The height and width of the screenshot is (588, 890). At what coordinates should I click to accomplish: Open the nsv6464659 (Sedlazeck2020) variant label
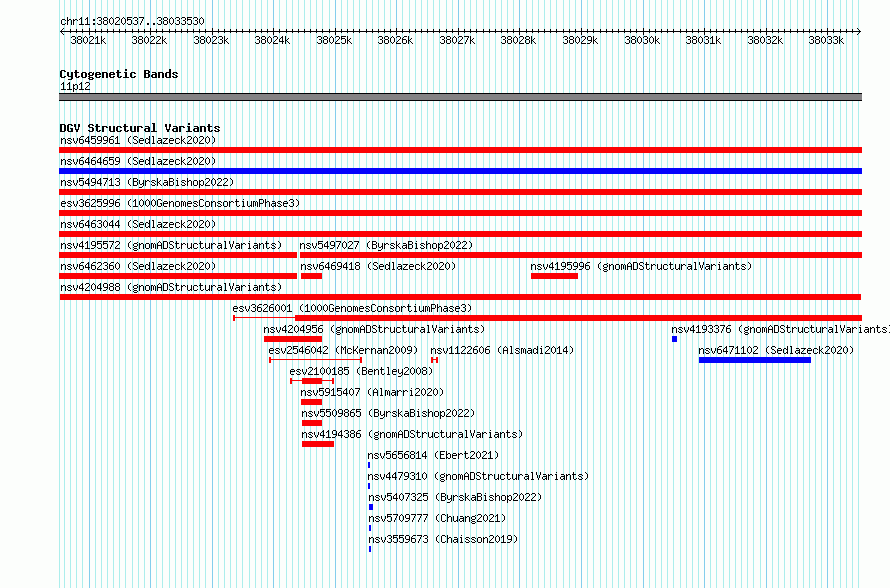[138, 161]
